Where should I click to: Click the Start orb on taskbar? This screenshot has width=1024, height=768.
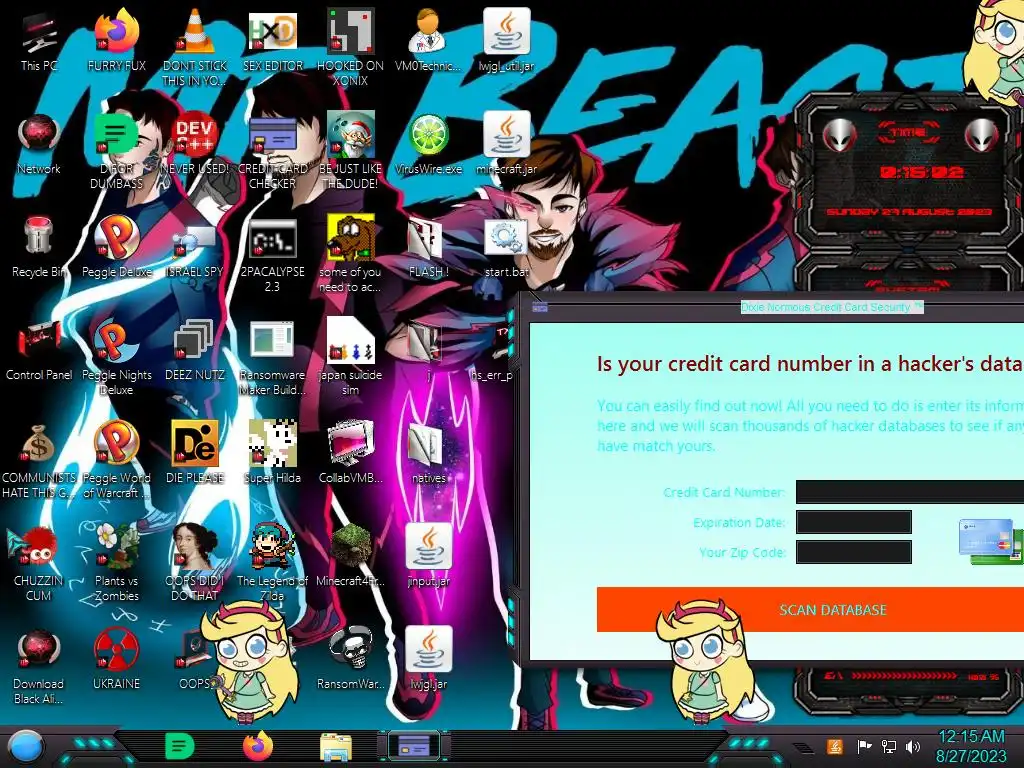point(26,747)
